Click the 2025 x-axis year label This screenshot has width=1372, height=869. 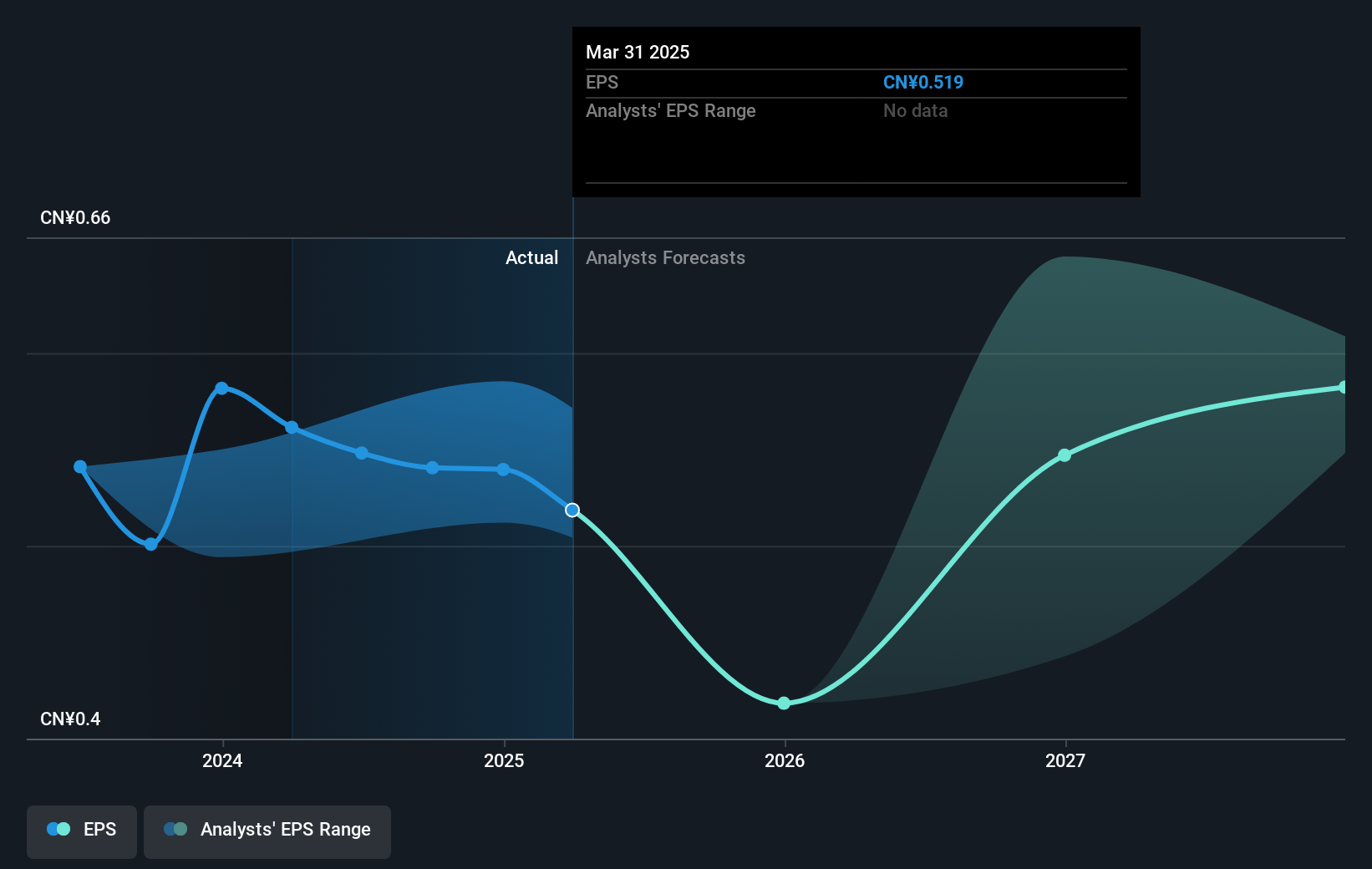[x=504, y=760]
